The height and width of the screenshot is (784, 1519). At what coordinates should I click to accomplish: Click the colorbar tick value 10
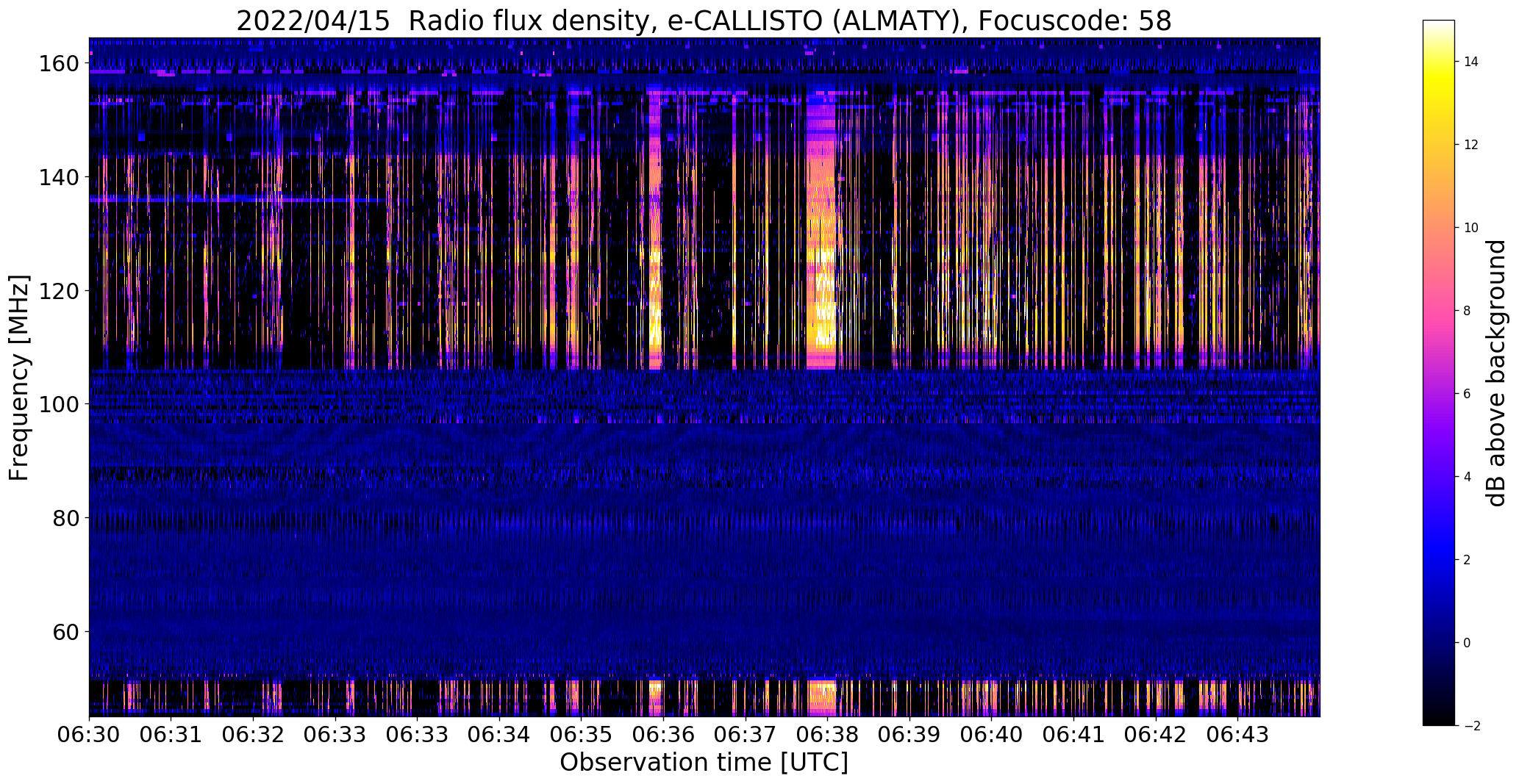click(x=1471, y=228)
